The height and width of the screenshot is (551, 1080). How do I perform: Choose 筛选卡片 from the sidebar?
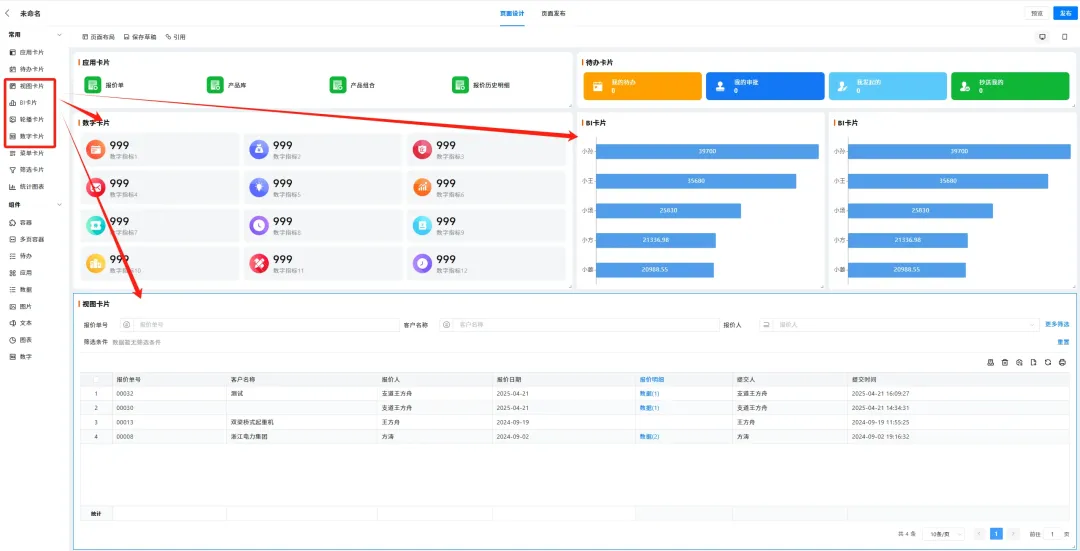coord(31,170)
